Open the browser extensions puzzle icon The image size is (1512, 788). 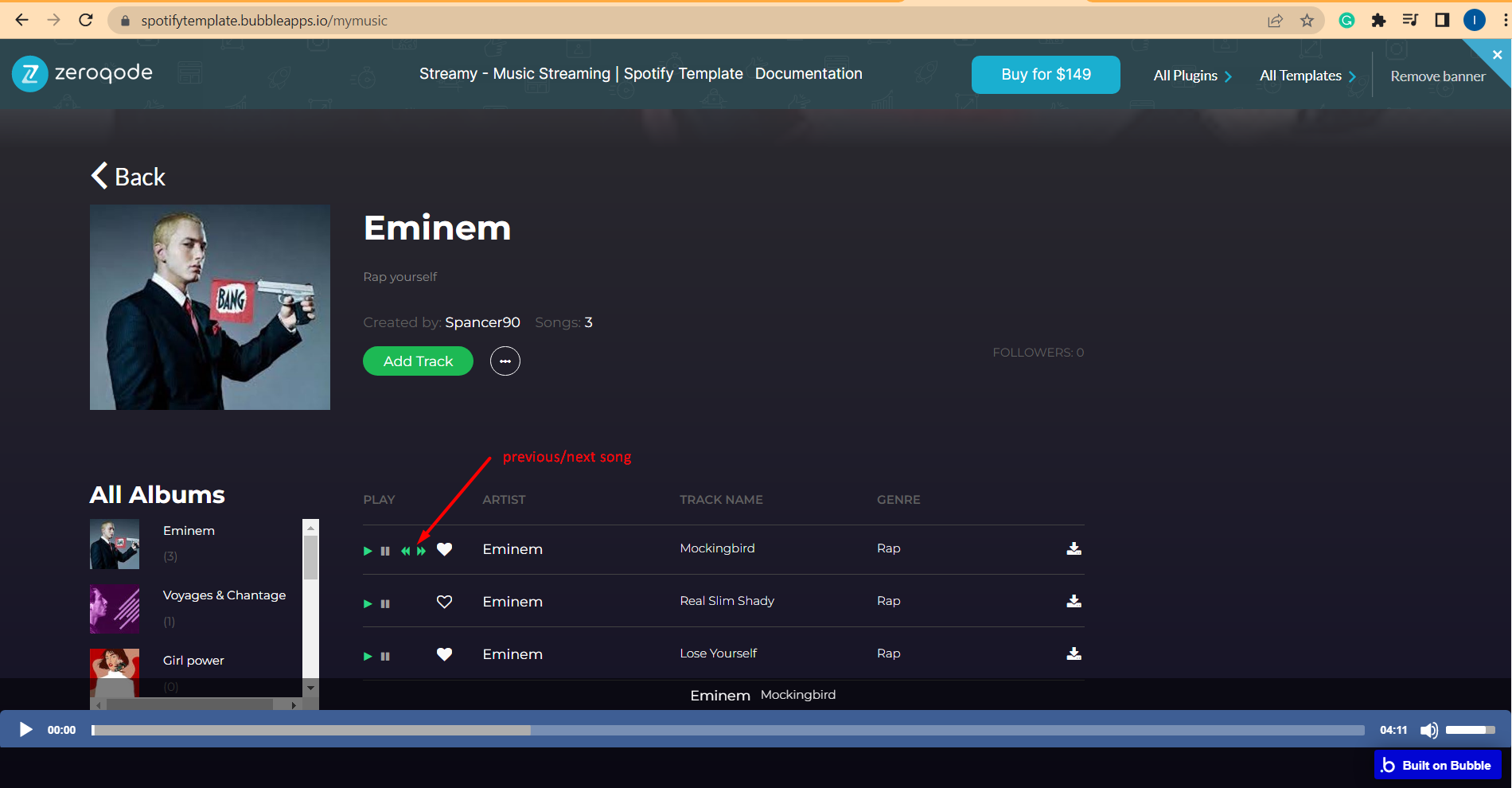[1378, 21]
